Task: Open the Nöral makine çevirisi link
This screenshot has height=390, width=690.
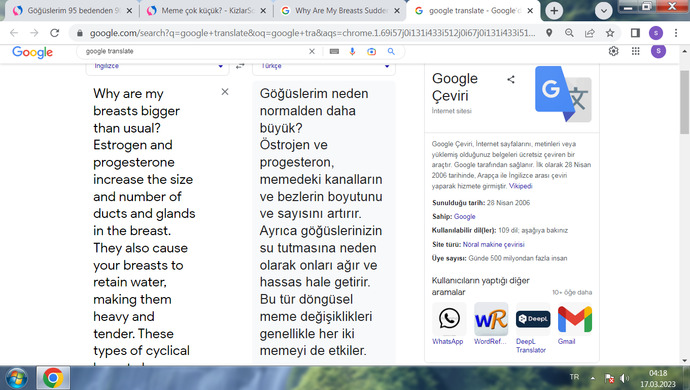Action: coord(493,244)
